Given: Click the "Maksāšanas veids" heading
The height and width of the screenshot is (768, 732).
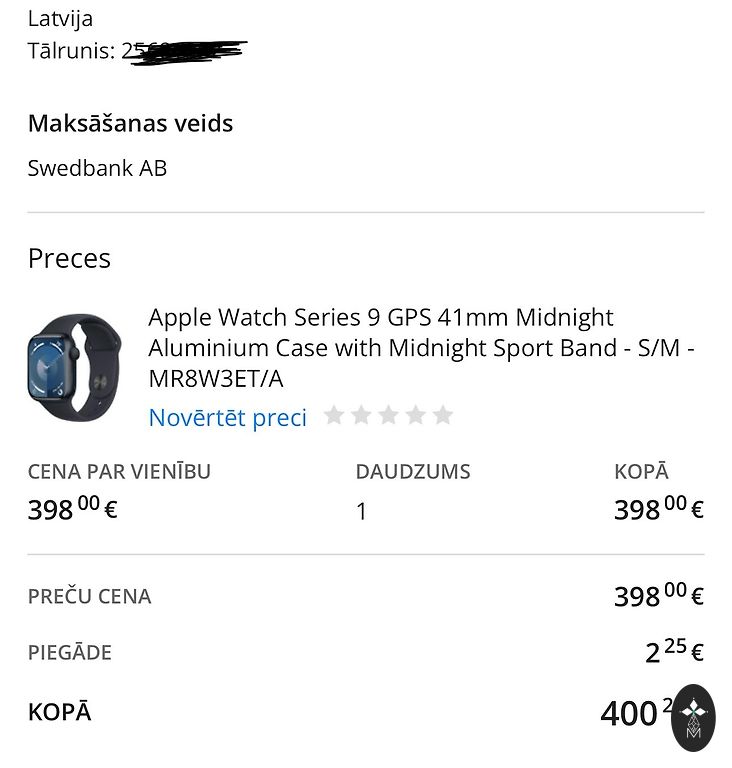Looking at the screenshot, I should [130, 124].
